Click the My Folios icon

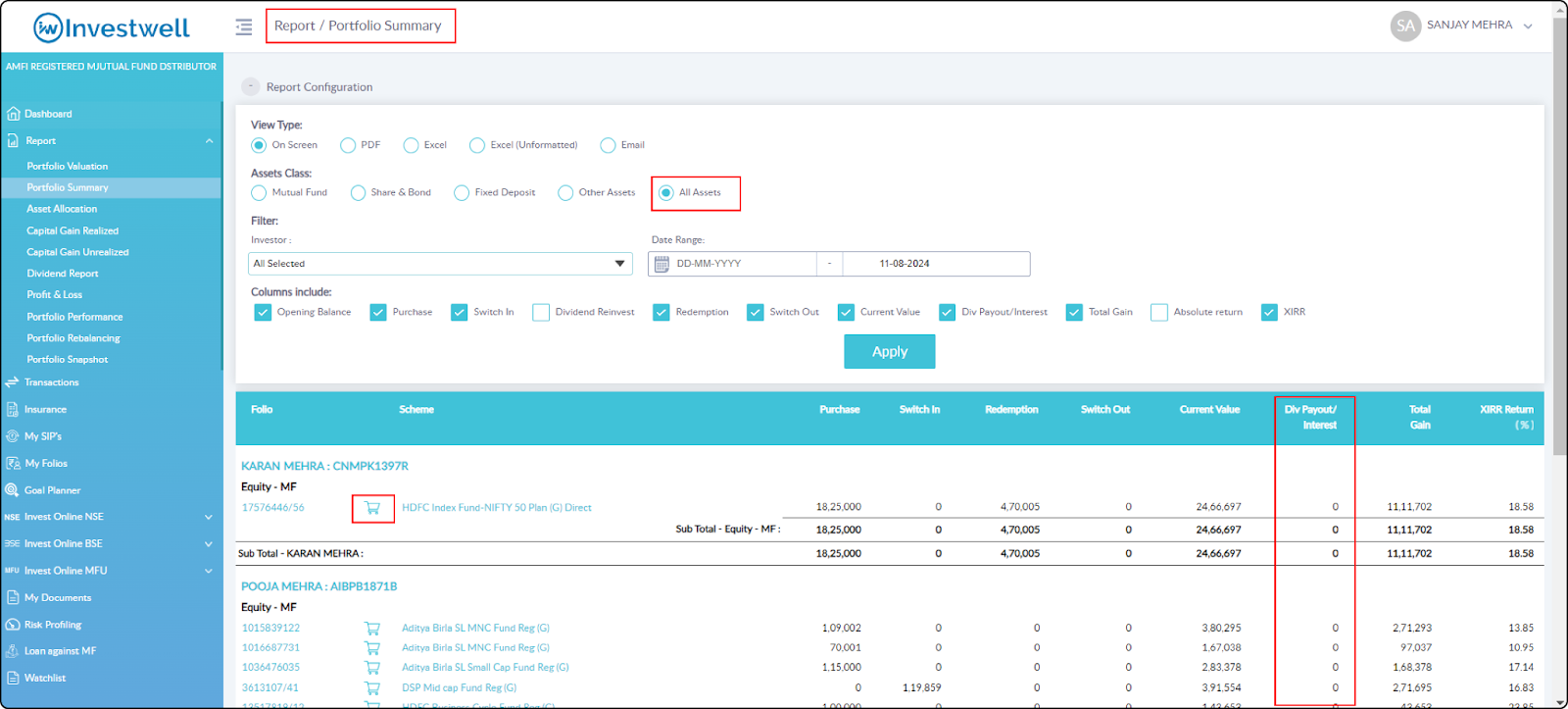click(13, 463)
